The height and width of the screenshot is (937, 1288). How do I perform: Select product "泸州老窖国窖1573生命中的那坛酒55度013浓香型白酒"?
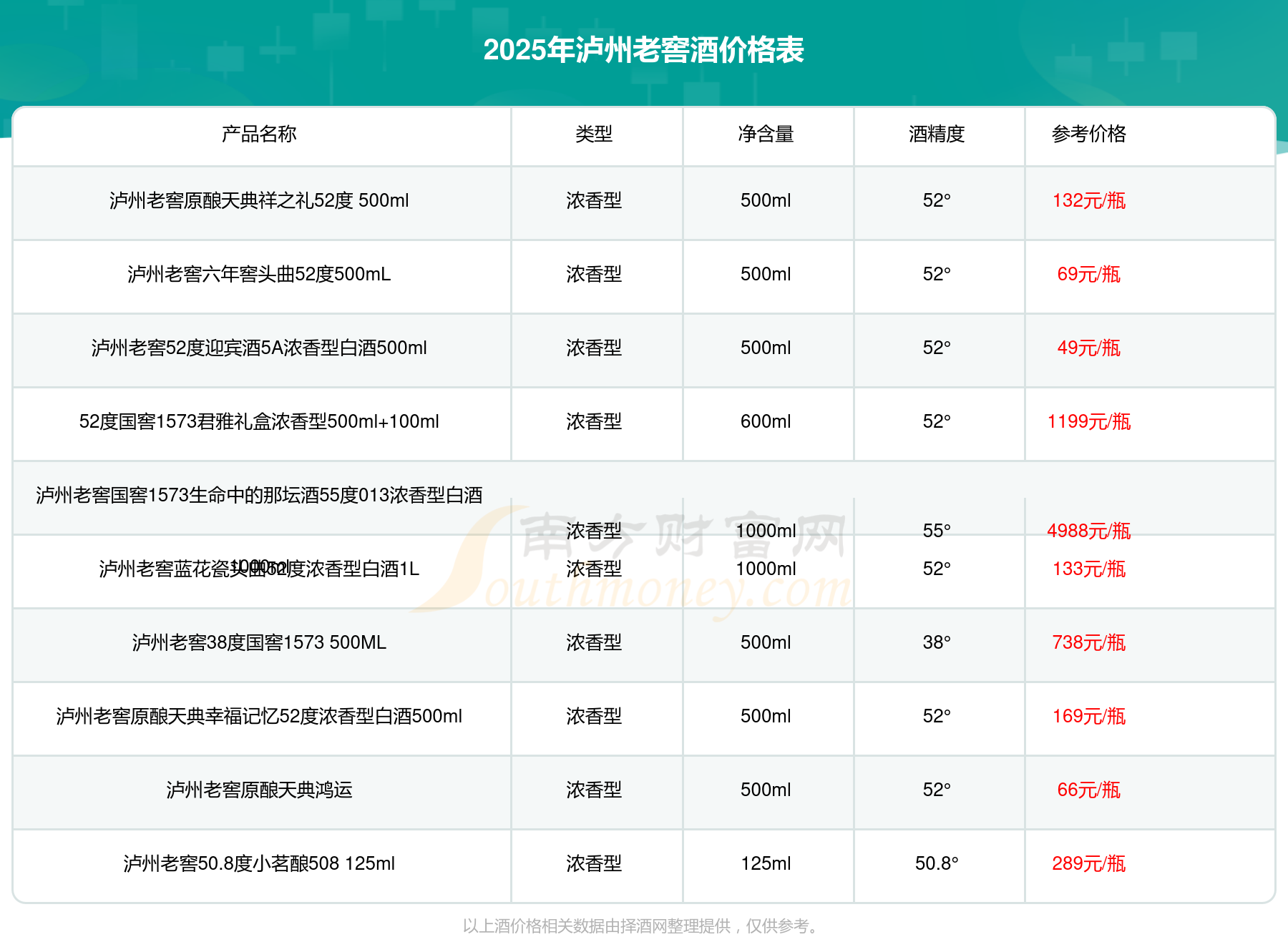point(259,495)
